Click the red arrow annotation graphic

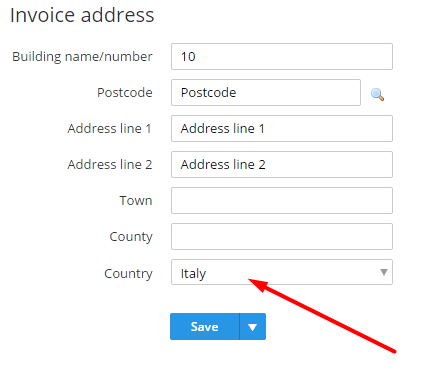[322, 316]
